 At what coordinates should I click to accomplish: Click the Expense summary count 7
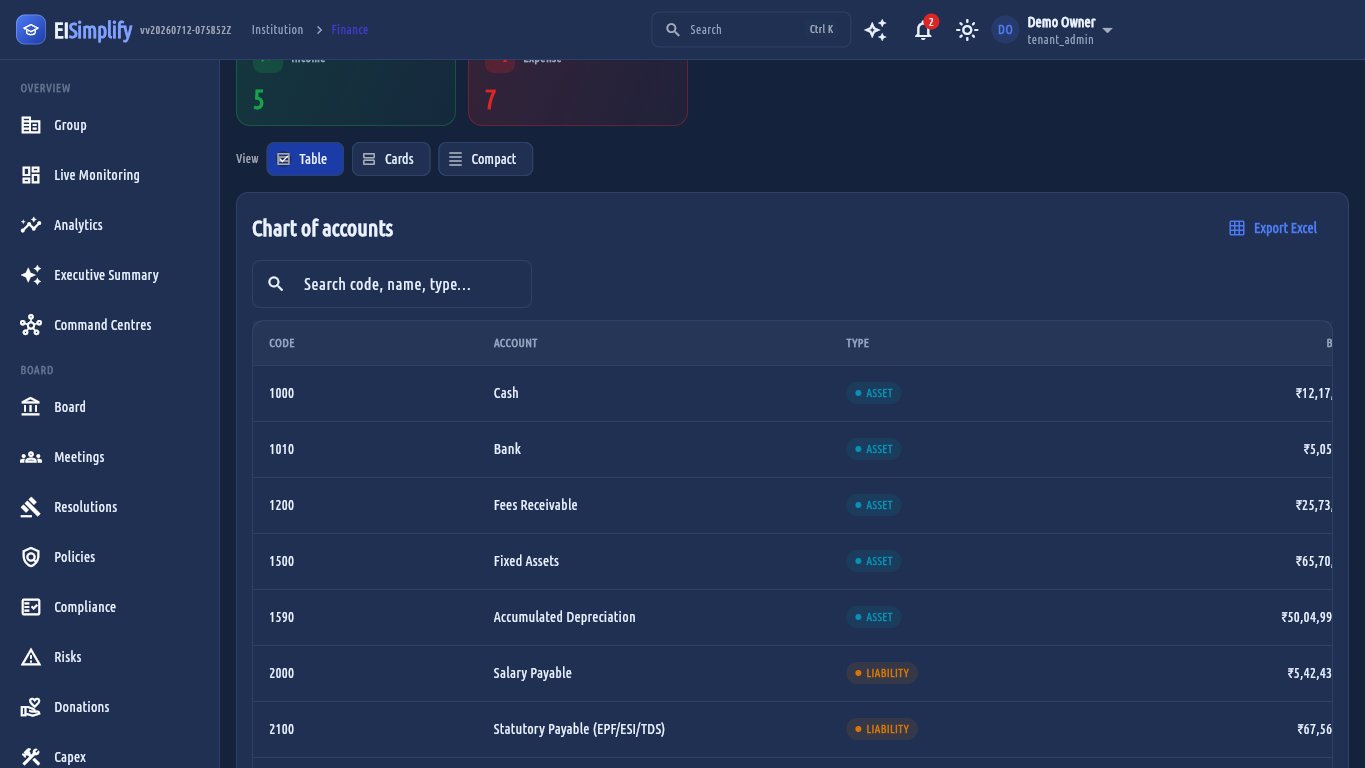(x=491, y=100)
